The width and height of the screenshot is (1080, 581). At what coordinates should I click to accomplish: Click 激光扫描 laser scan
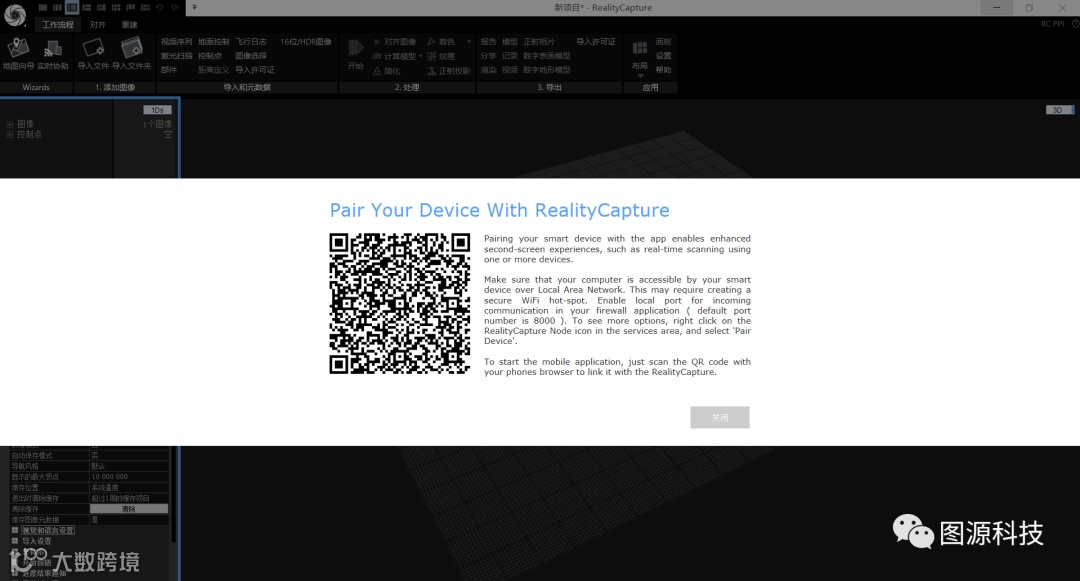tap(176, 56)
